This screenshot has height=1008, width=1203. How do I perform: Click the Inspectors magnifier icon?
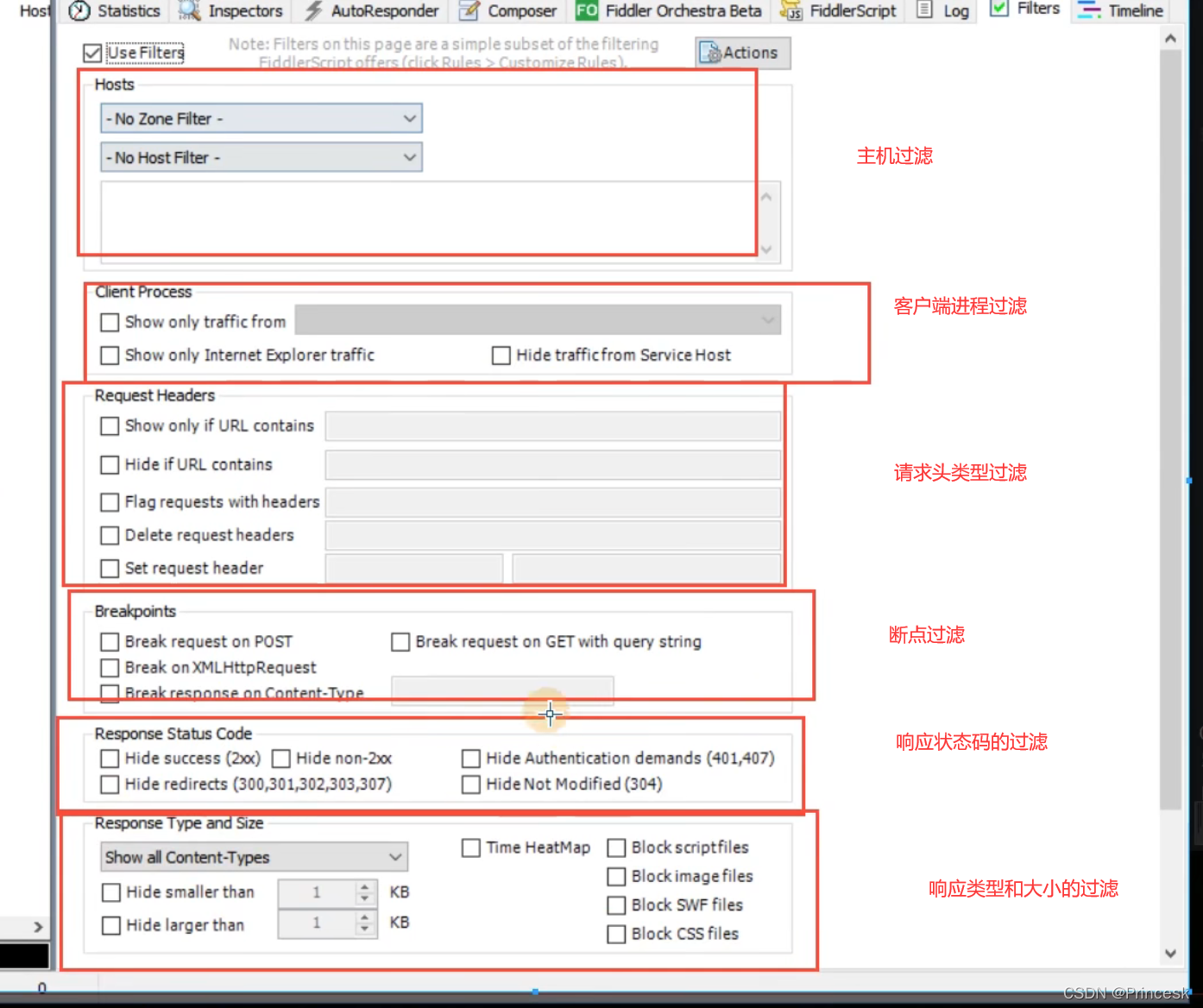(189, 10)
